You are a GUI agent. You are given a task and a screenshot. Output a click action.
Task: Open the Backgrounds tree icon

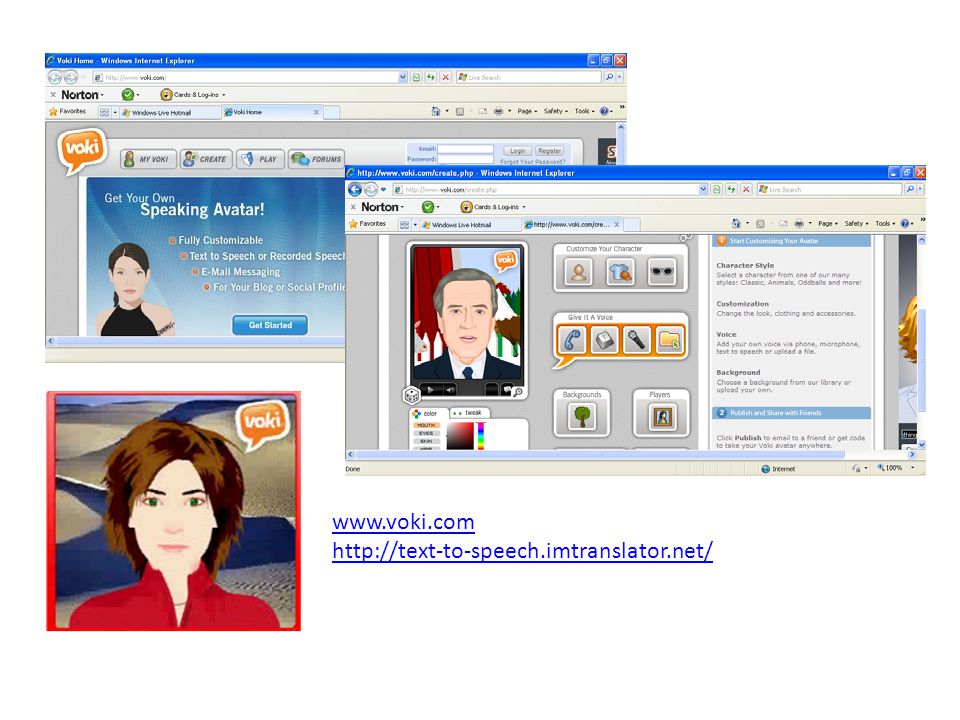coord(582,417)
